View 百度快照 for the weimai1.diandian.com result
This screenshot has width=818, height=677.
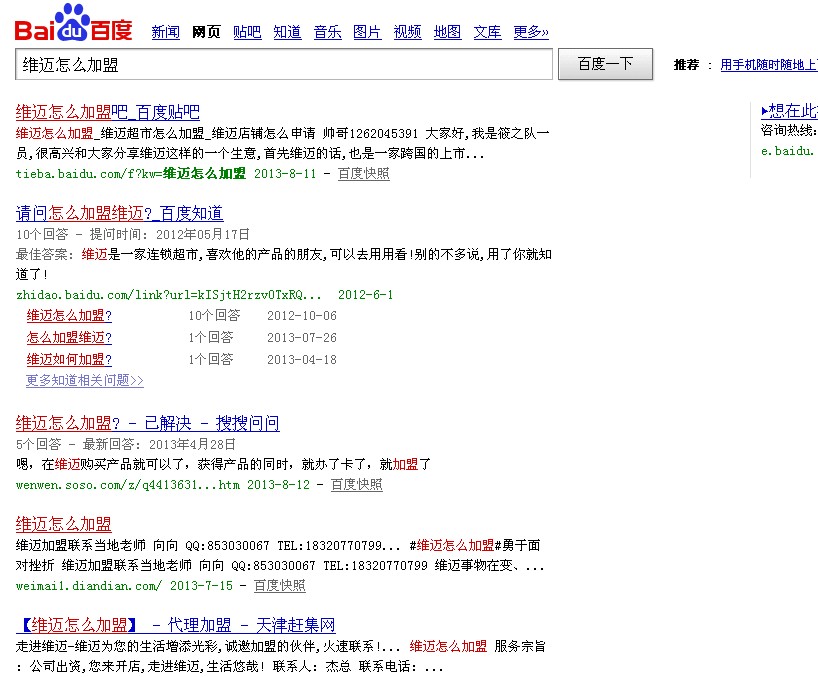pos(280,586)
